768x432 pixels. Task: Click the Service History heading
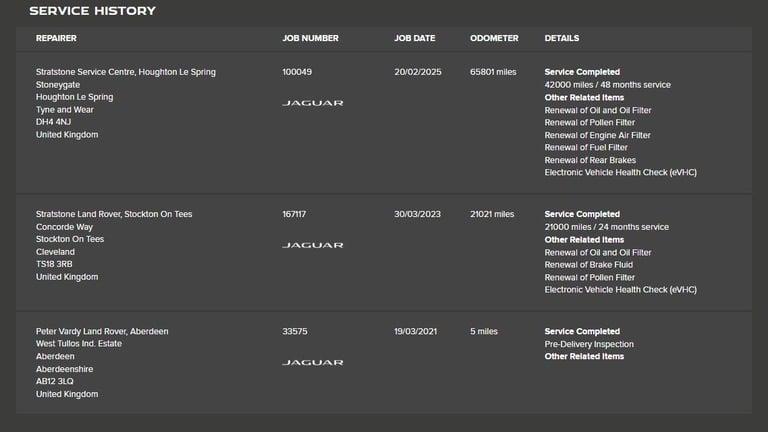click(92, 11)
